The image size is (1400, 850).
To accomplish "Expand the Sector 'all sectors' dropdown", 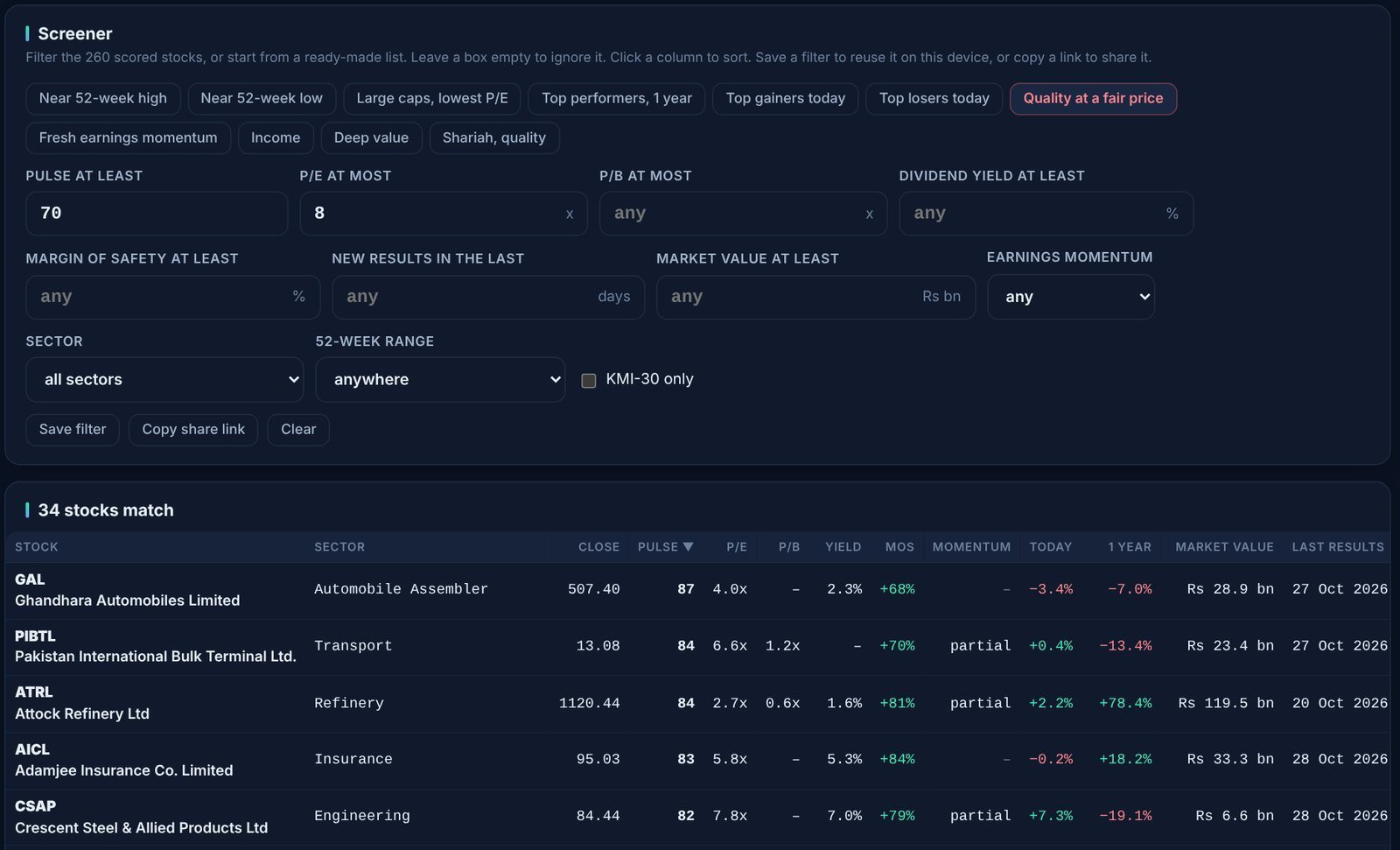I will 164,379.
